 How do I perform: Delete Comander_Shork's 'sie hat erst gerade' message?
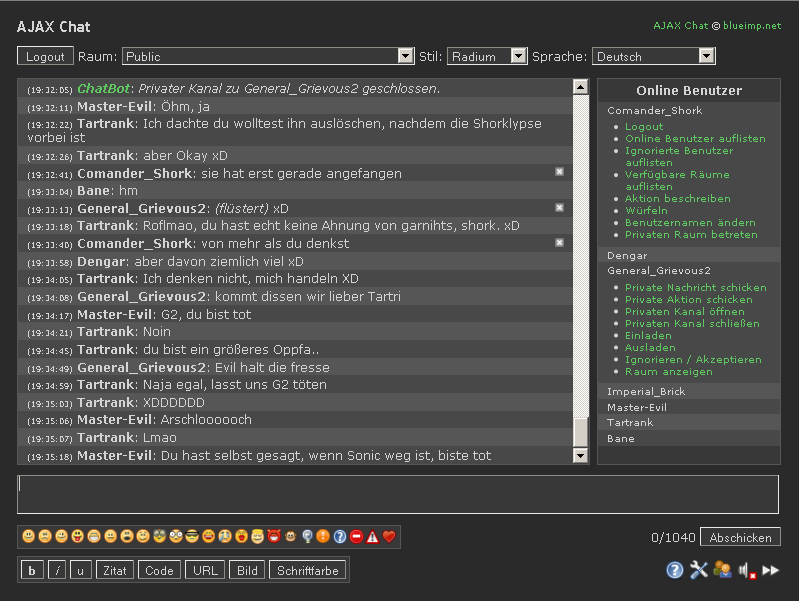pos(560,172)
